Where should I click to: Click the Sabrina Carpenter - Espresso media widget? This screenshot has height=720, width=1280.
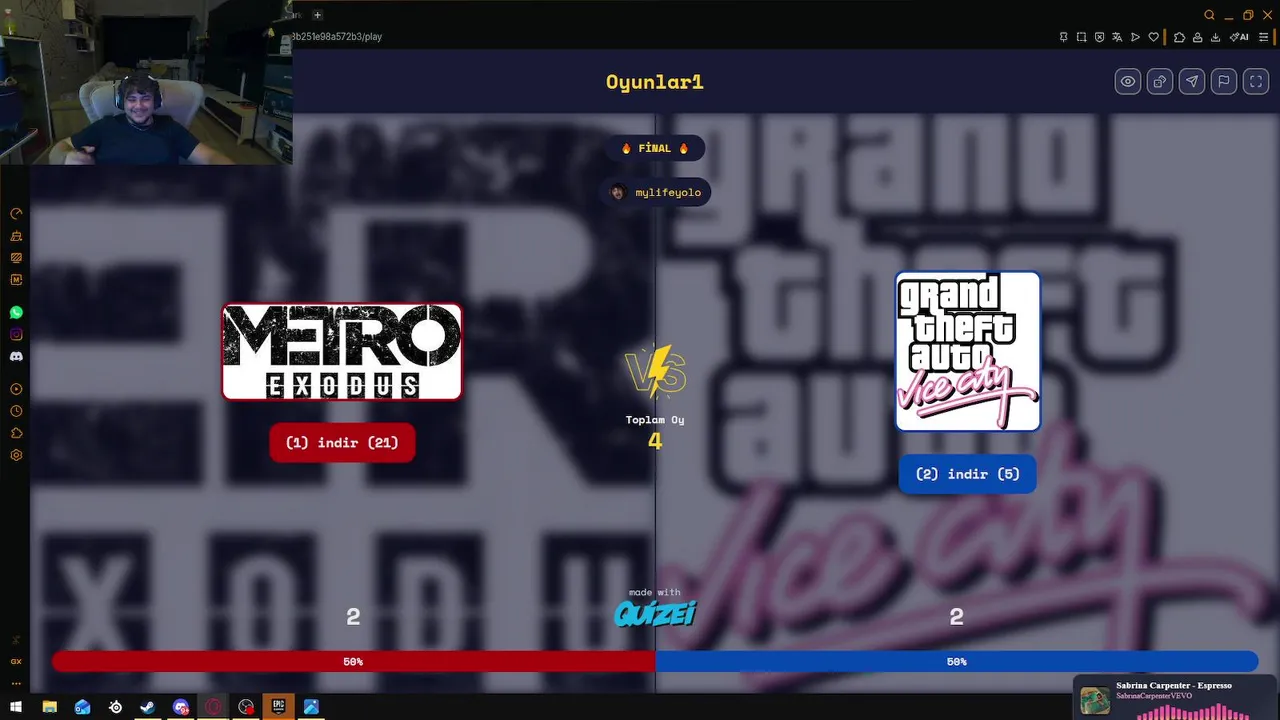pos(1176,698)
